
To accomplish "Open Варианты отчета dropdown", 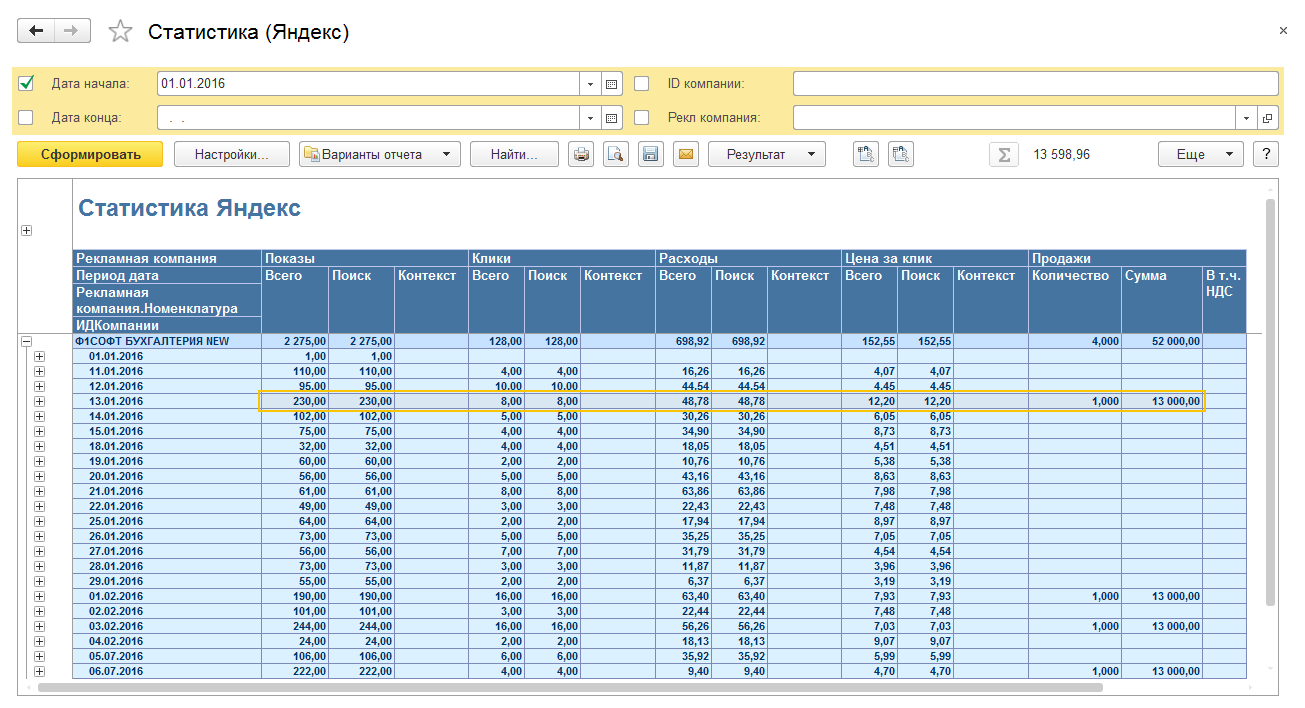I will pyautogui.click(x=380, y=154).
